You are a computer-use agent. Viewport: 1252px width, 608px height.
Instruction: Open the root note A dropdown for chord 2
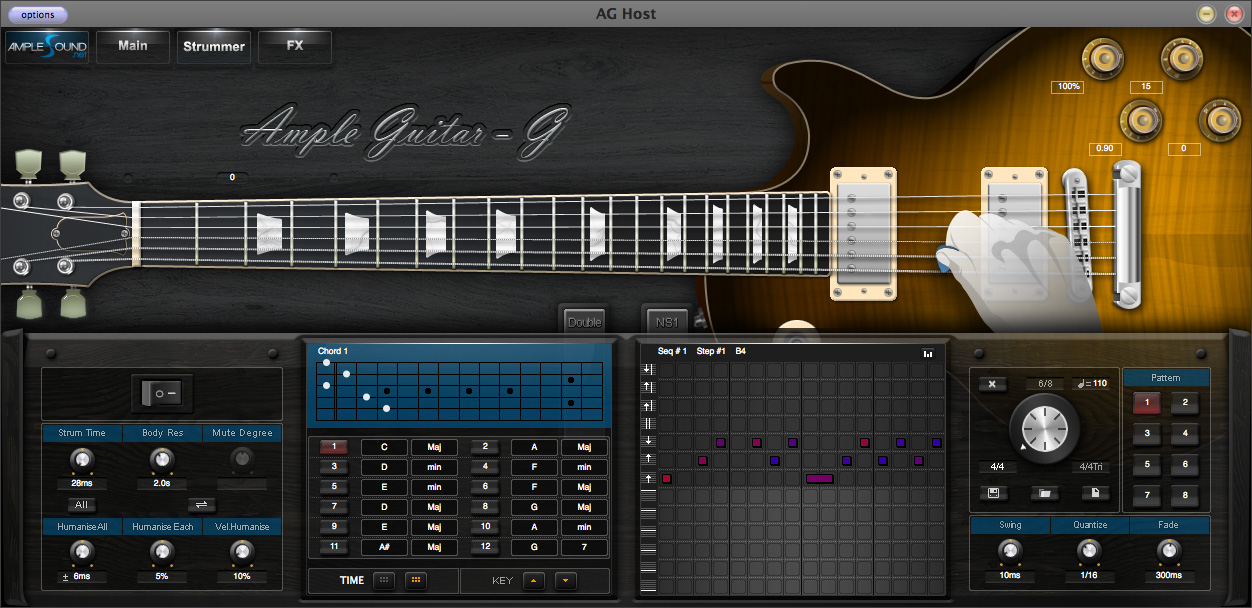(x=534, y=447)
